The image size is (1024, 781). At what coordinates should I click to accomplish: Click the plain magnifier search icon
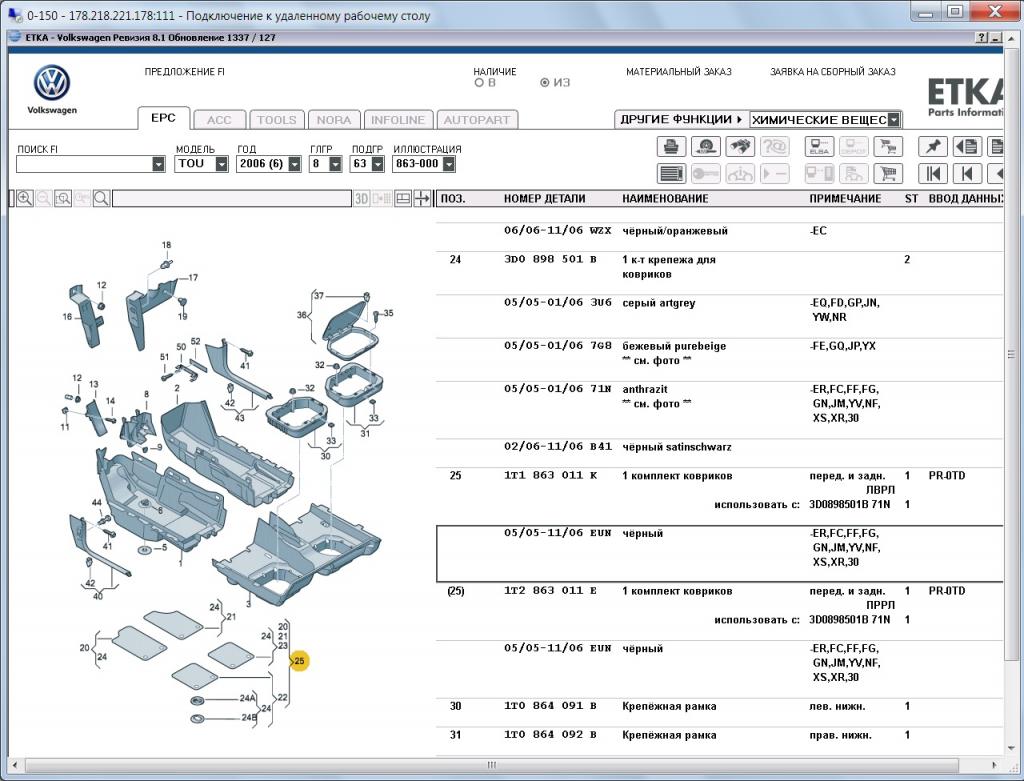click(x=101, y=199)
